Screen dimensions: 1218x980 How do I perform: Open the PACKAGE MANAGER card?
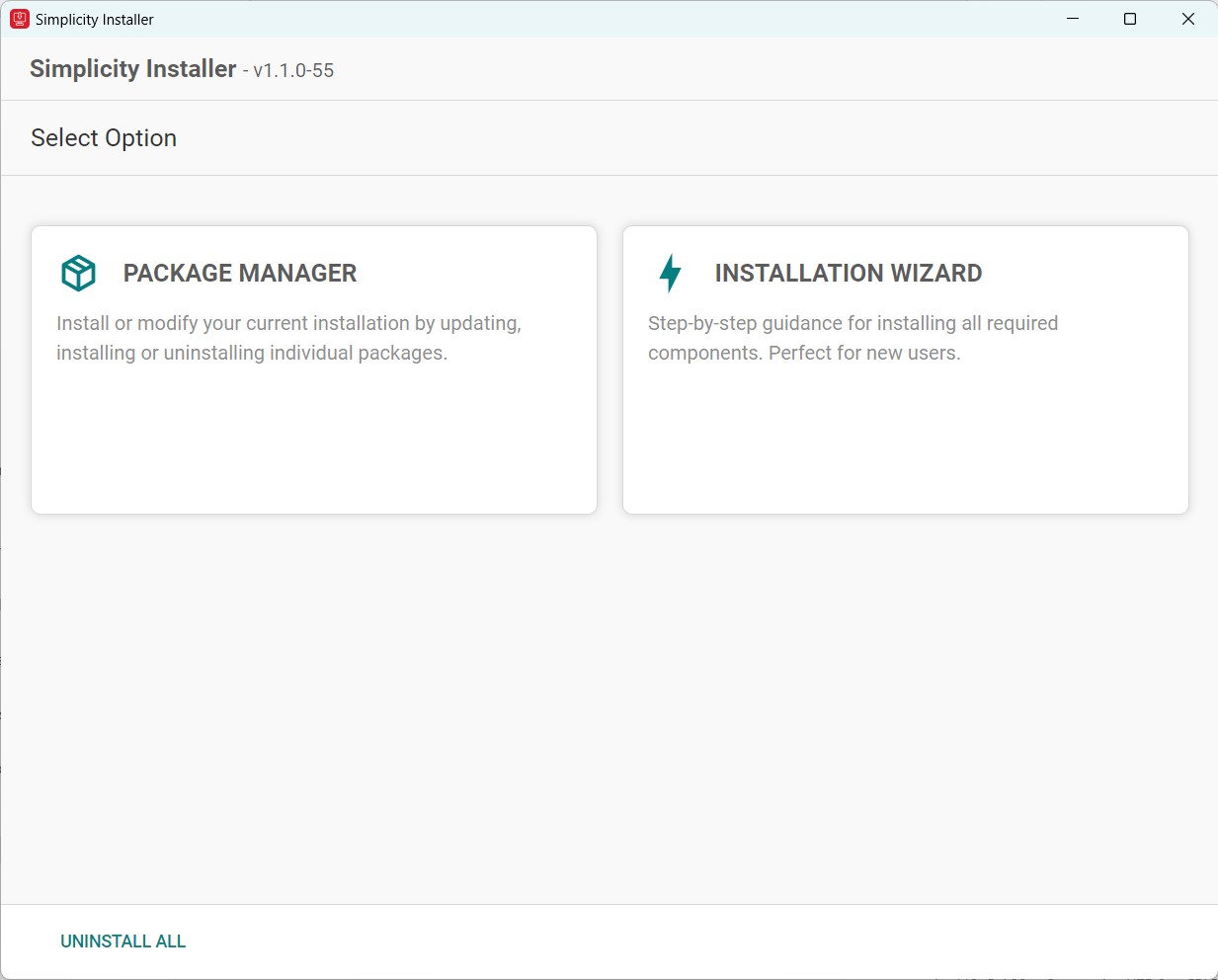[313, 368]
